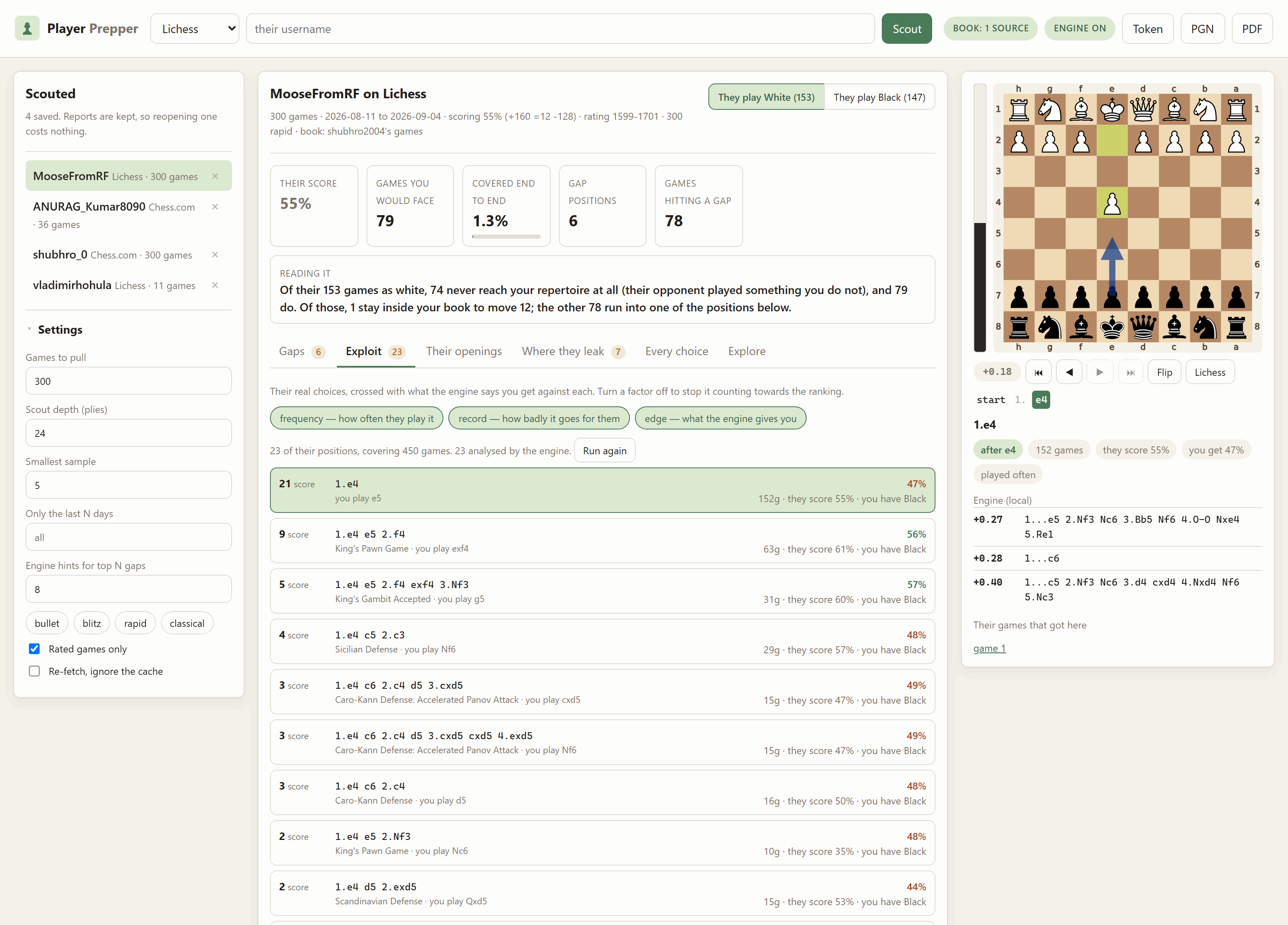Open the Every choice tab
The image size is (1288, 925).
coord(676,352)
